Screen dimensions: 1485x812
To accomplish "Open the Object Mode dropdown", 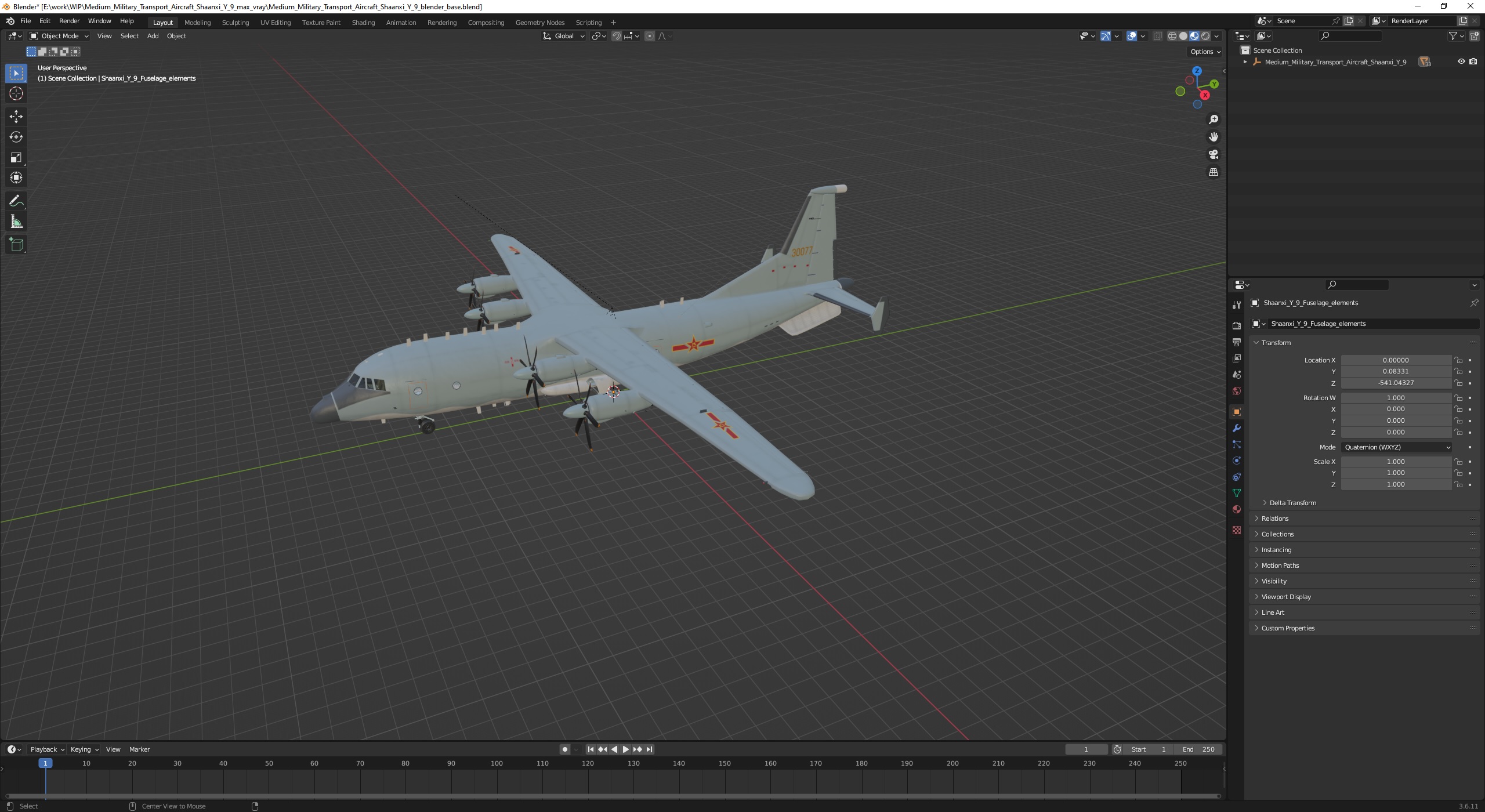I will click(59, 36).
